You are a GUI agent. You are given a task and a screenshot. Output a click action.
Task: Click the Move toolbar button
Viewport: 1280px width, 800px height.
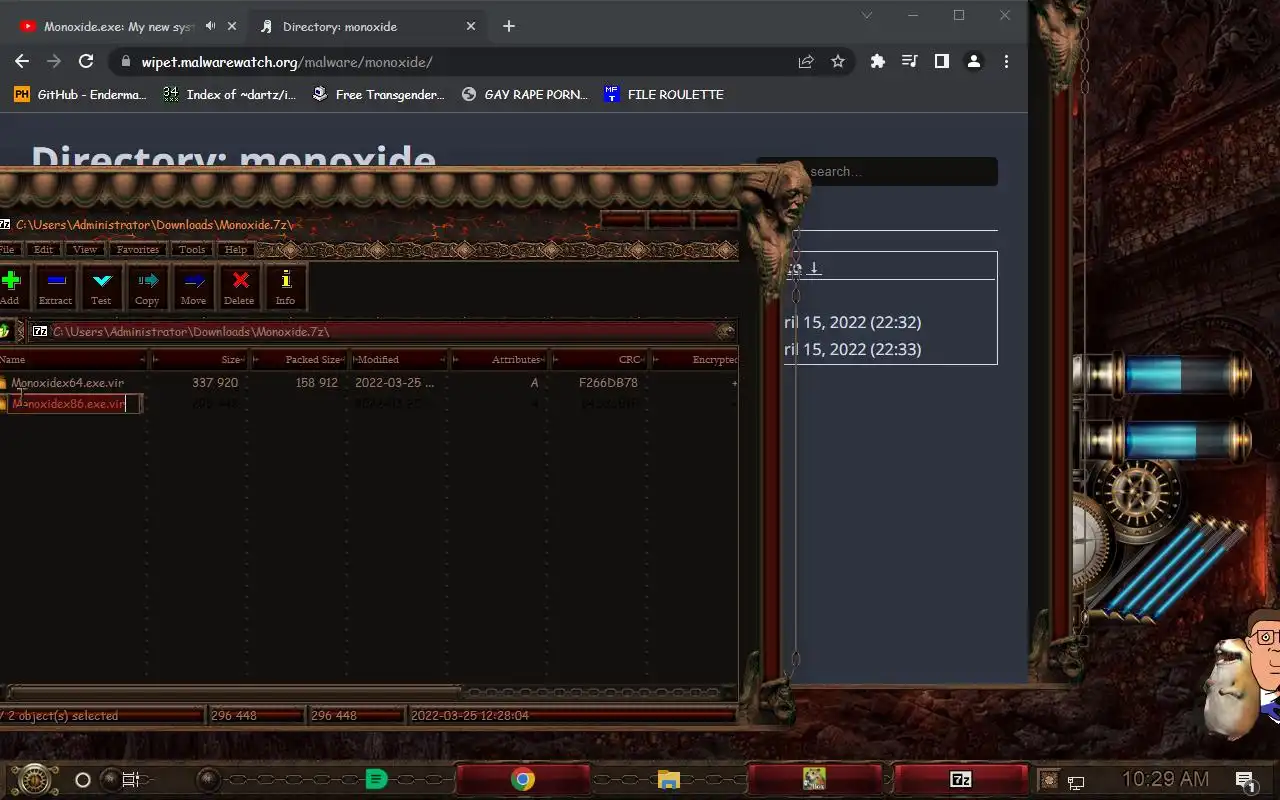click(x=193, y=287)
